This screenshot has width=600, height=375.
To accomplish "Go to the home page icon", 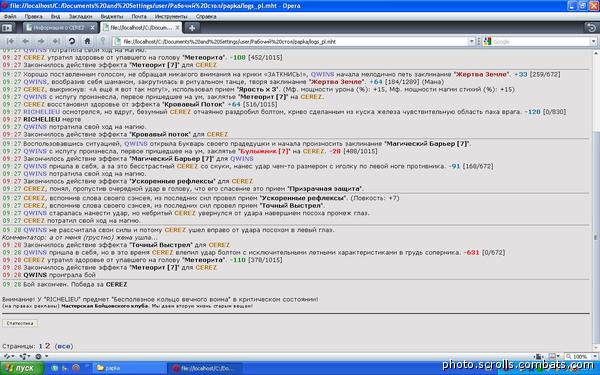I will pyautogui.click(x=87, y=41).
